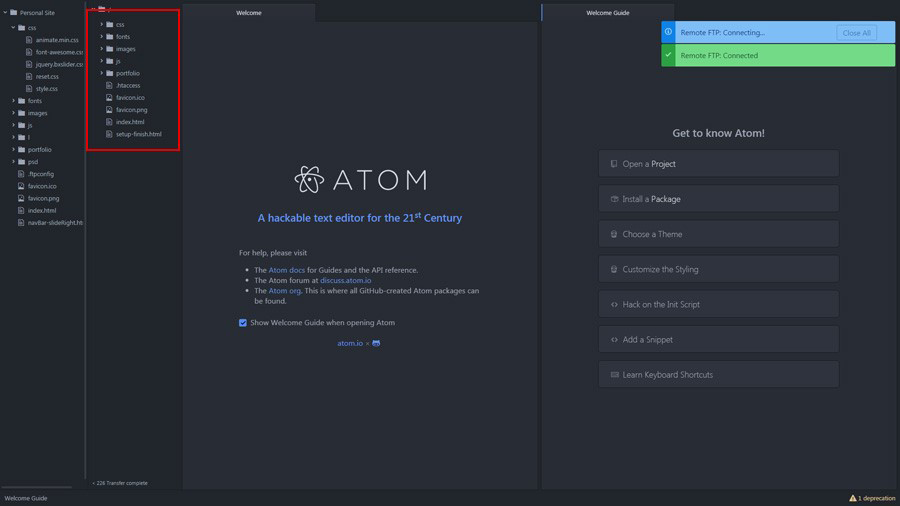Click the Atom logo on Welcome page
900x506 pixels.
click(360, 180)
